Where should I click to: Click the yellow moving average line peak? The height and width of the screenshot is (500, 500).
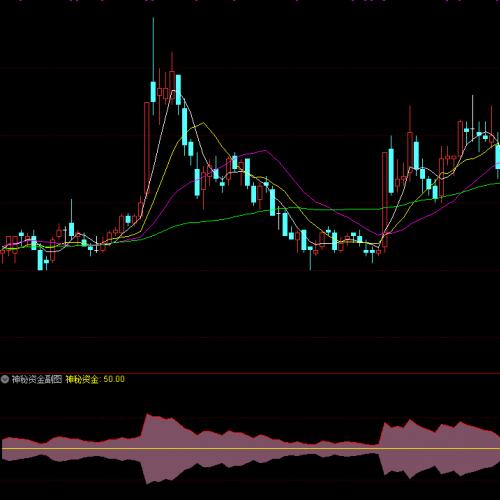click(203, 123)
